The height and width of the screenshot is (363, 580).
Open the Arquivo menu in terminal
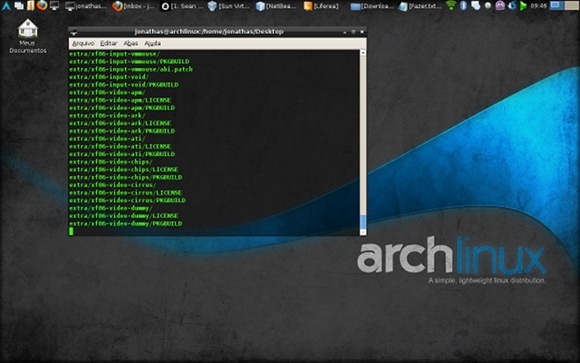pyautogui.click(x=83, y=44)
